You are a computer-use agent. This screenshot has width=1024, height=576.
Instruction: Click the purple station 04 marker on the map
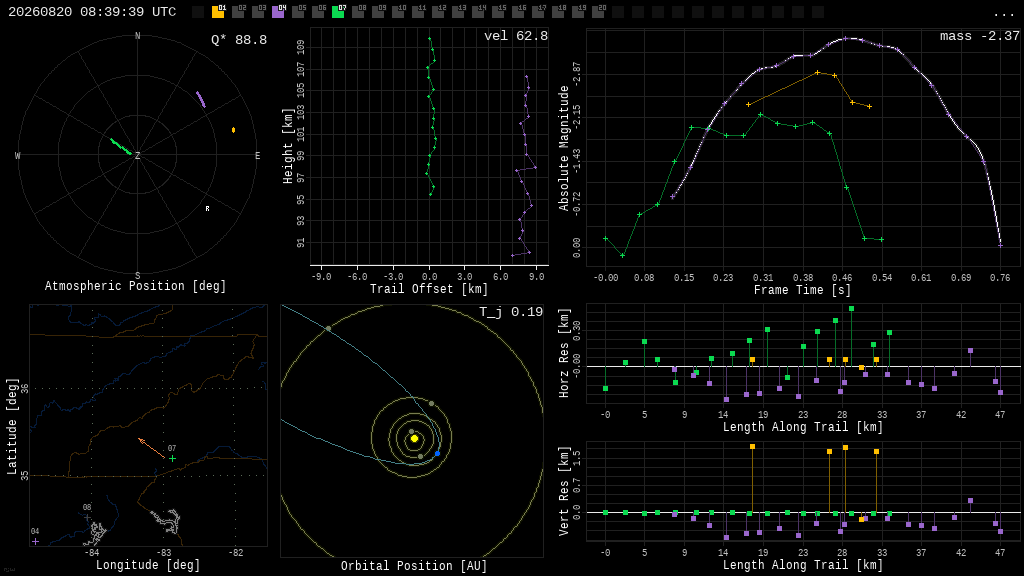click(x=35, y=541)
